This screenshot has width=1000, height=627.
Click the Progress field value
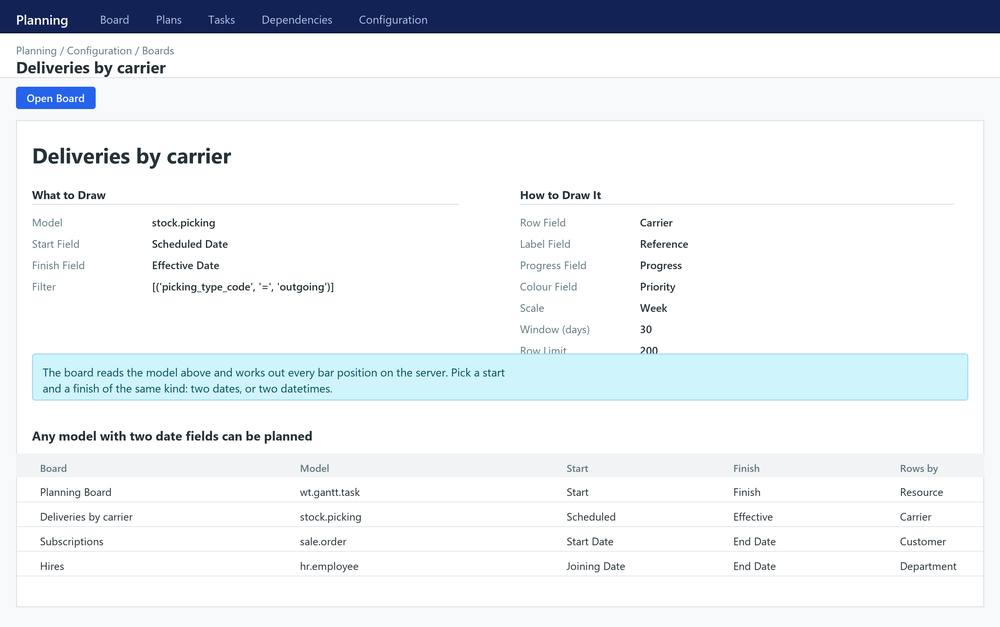click(660, 265)
